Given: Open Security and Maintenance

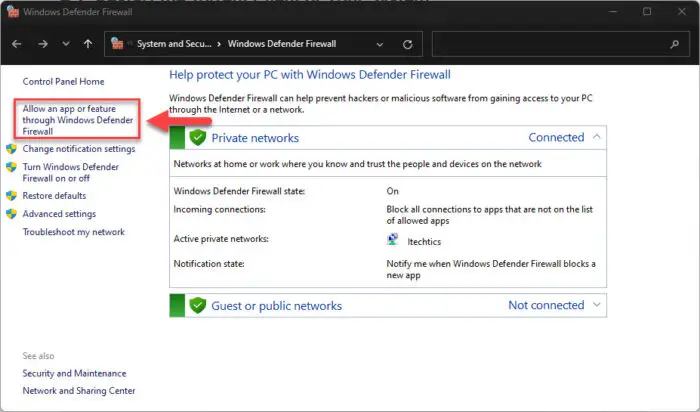Looking at the screenshot, I should (75, 373).
